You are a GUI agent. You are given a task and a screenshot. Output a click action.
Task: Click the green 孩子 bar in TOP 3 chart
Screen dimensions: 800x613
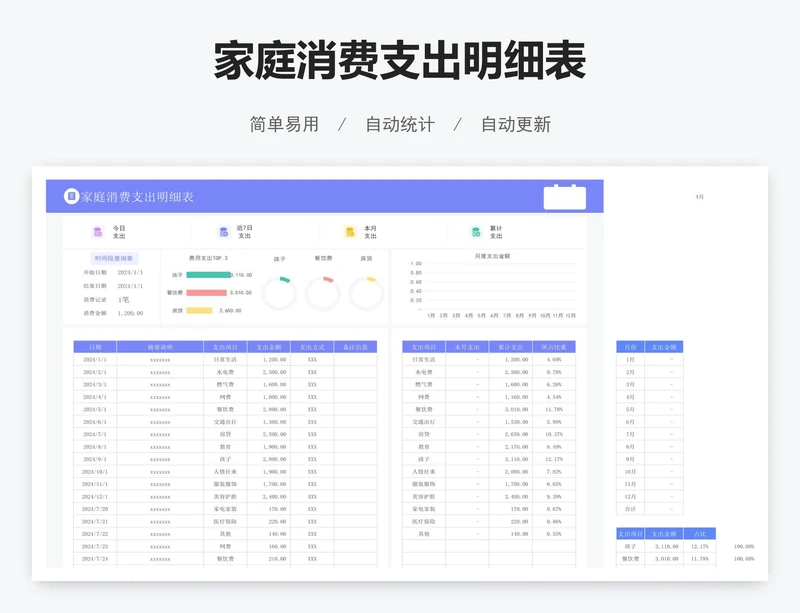(208, 275)
